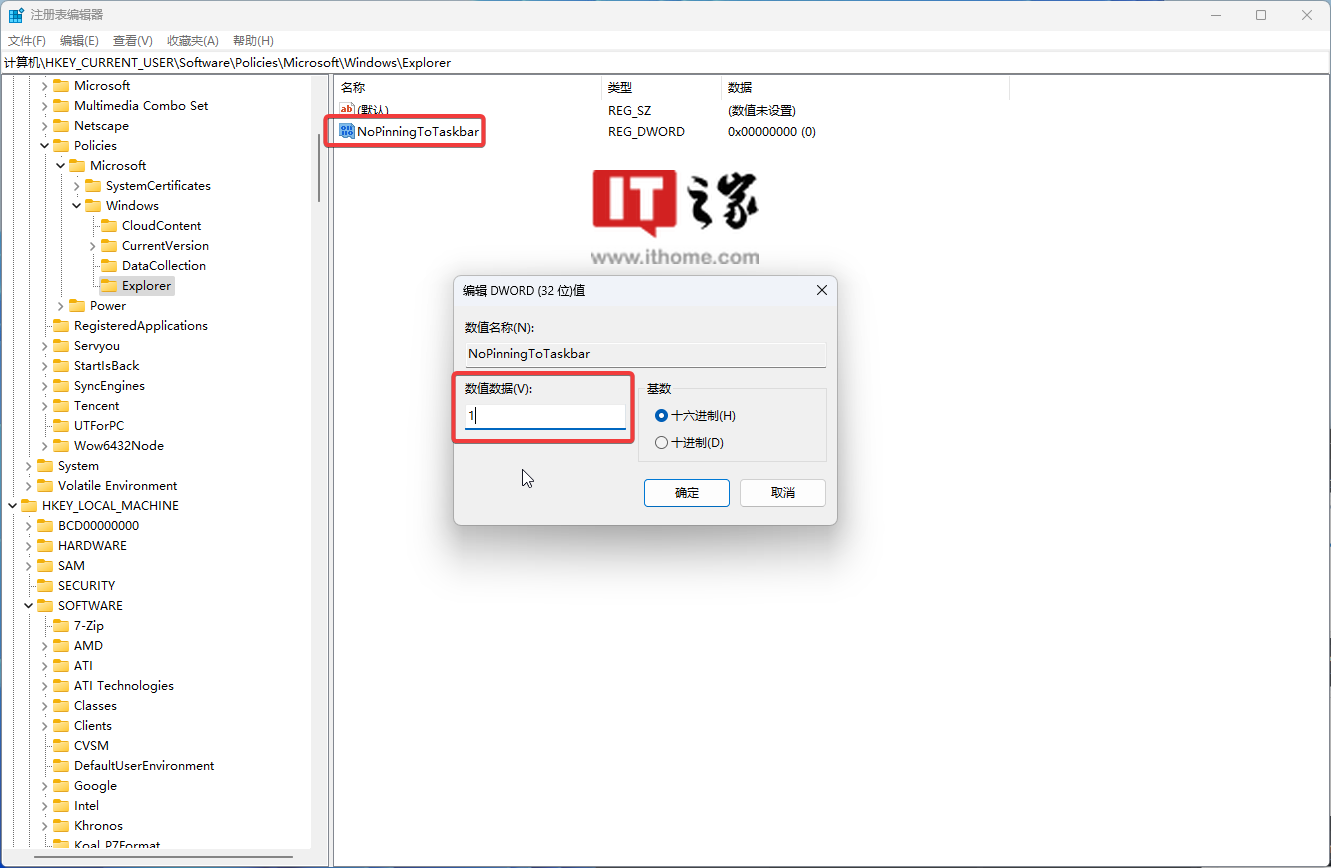Click the NoPinningToTaskbar DWORD value icon
1331x868 pixels.
tap(347, 131)
